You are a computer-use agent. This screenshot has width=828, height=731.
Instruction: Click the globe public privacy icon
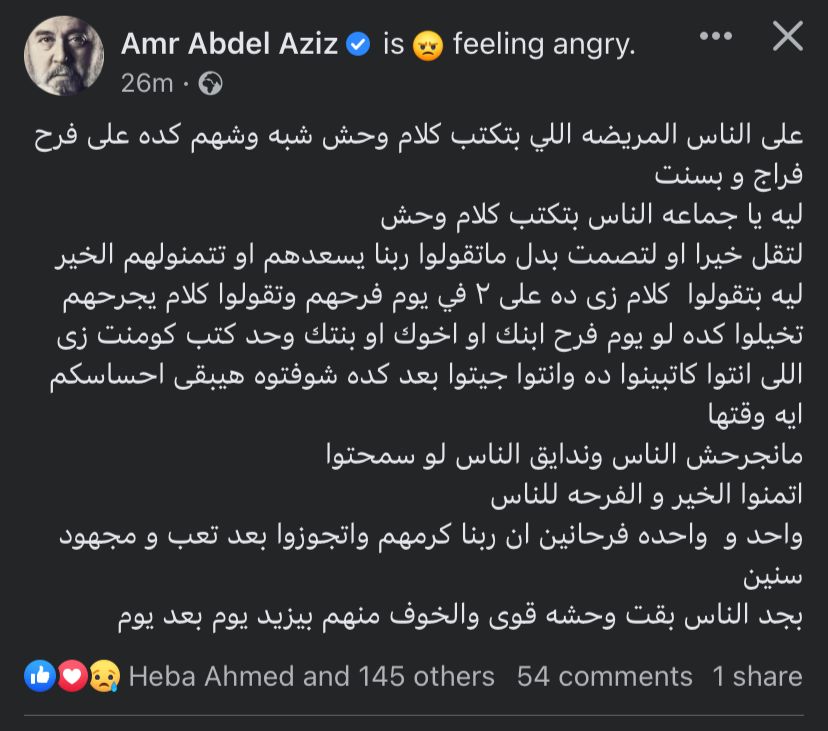[x=211, y=84]
